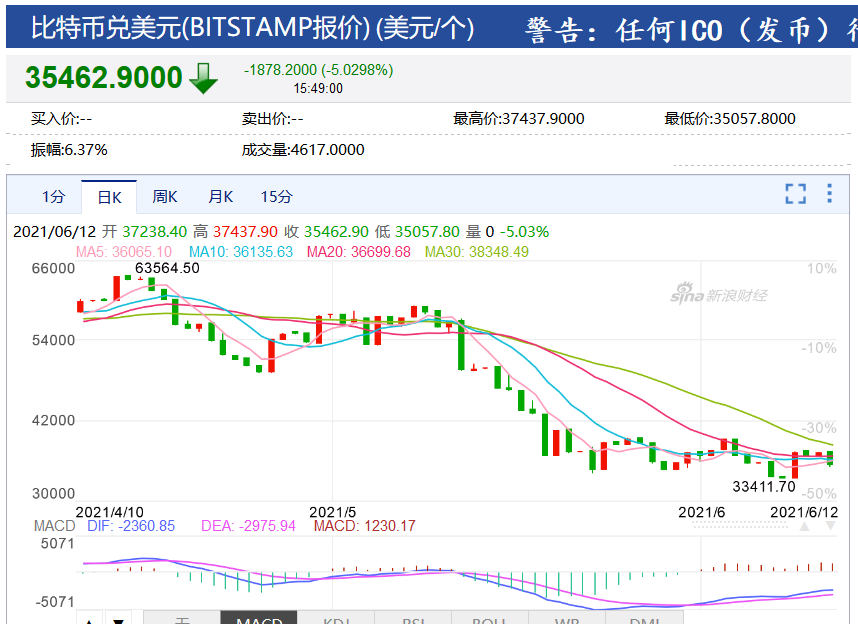Click the 比特币兑美元(BITSTAMP报价) title

point(252,27)
